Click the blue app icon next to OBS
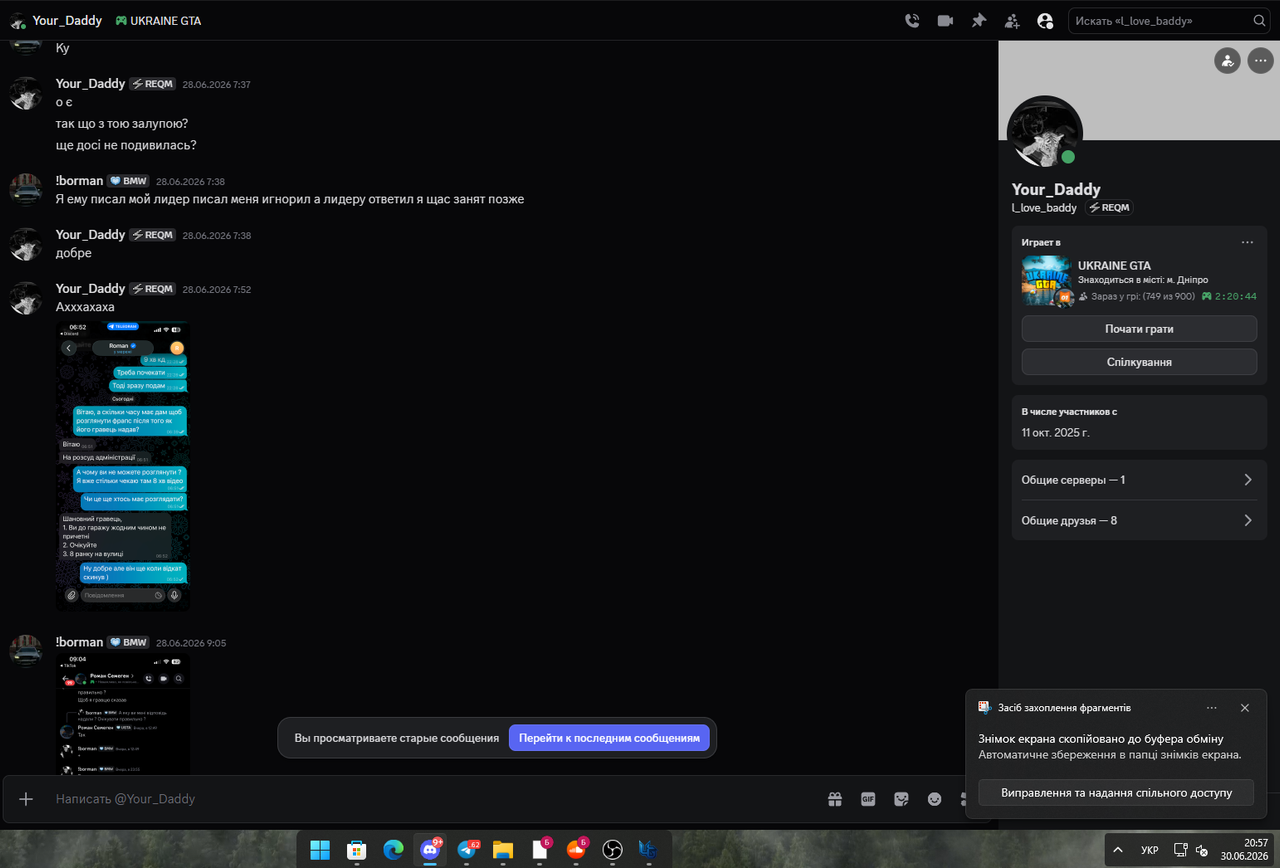The image size is (1280, 868). click(649, 850)
